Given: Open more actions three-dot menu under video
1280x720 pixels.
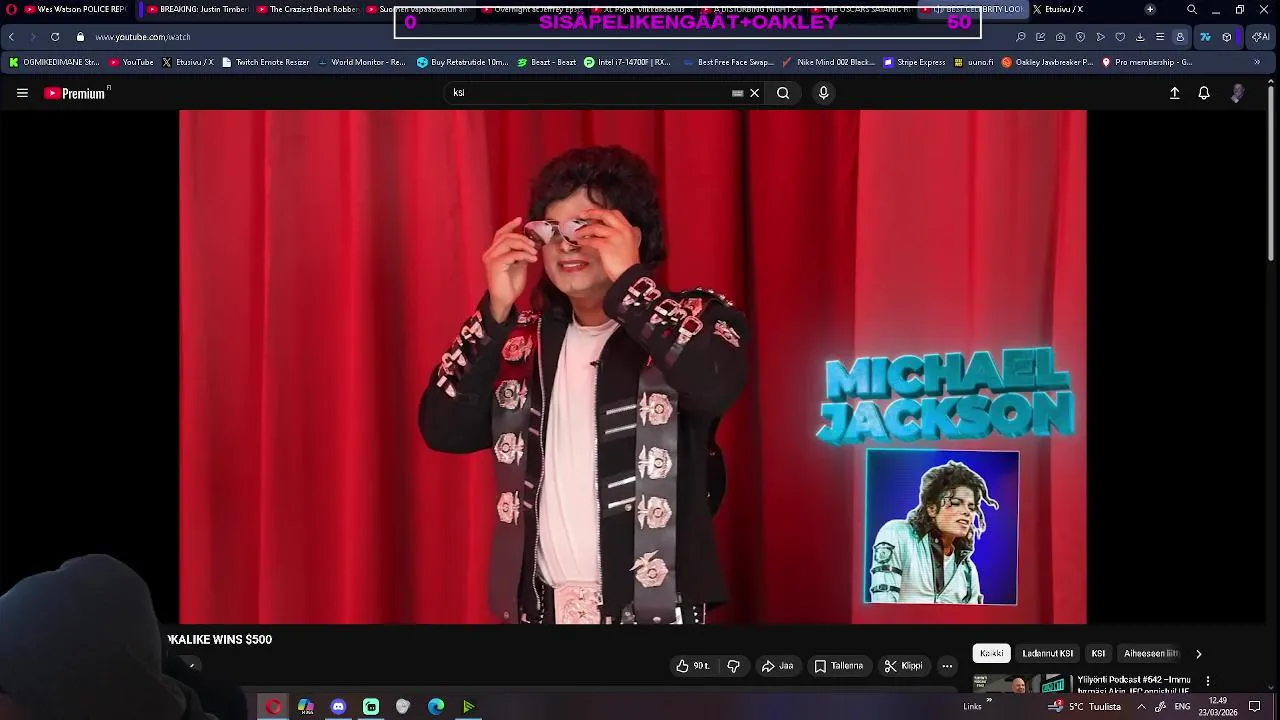Looking at the screenshot, I should (x=947, y=666).
